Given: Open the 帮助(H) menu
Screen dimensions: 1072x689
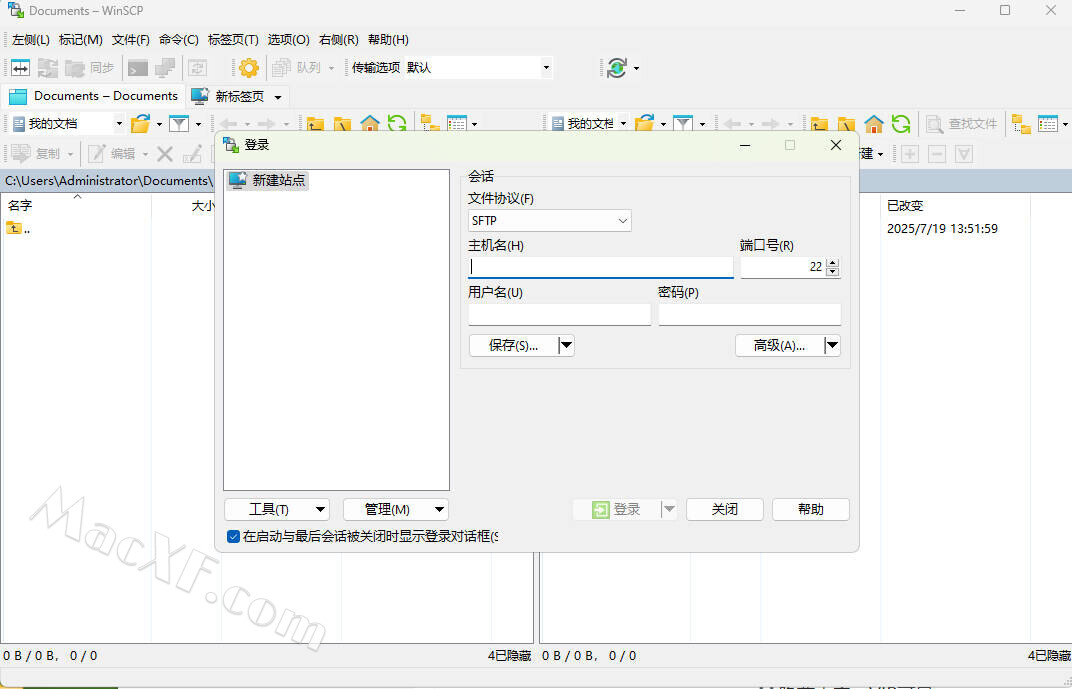Looking at the screenshot, I should [388, 40].
